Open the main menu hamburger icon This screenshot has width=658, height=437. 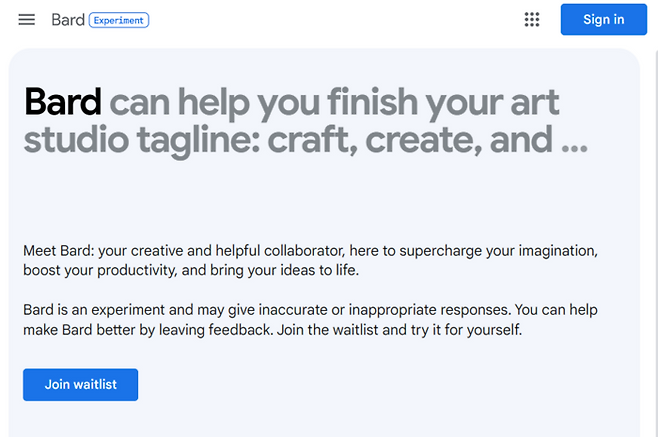27,20
